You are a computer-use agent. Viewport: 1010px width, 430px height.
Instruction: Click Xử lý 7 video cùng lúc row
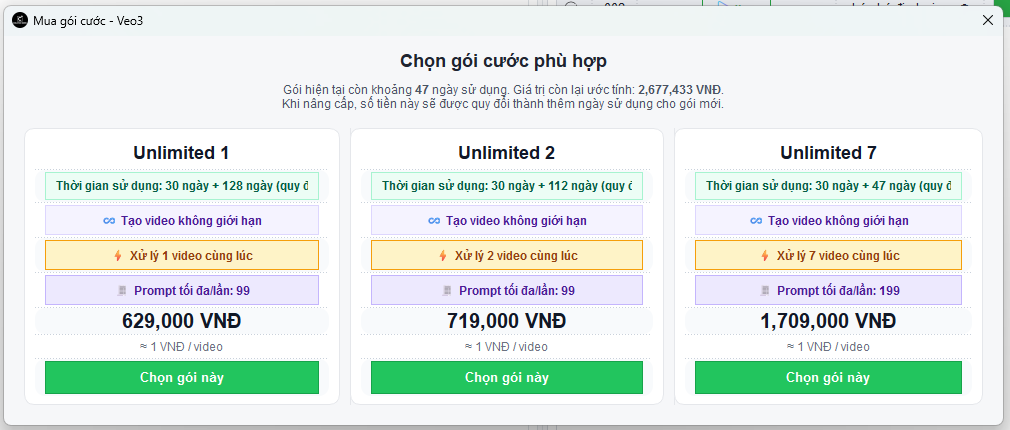point(828,256)
